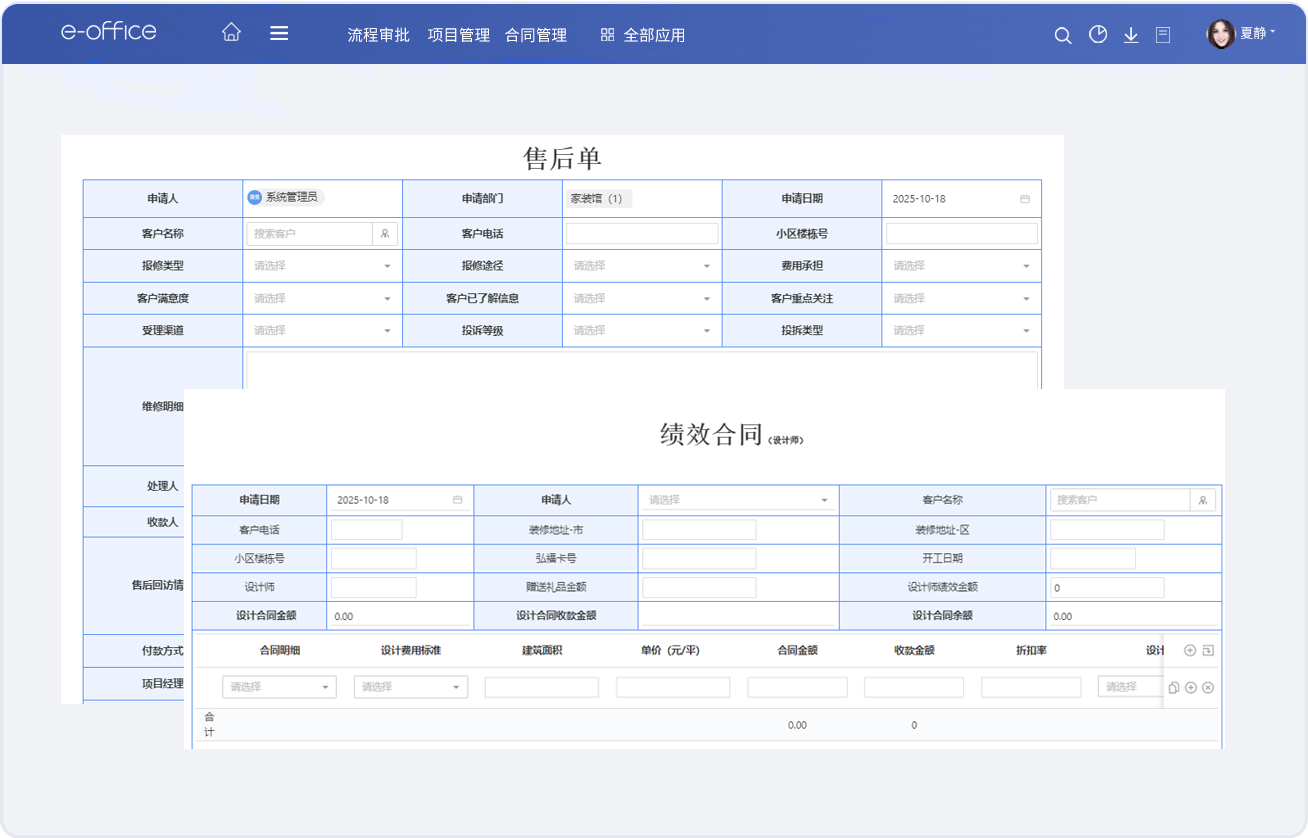Expand the 报修类型 dropdown
The image size is (1308, 838).
click(x=322, y=266)
